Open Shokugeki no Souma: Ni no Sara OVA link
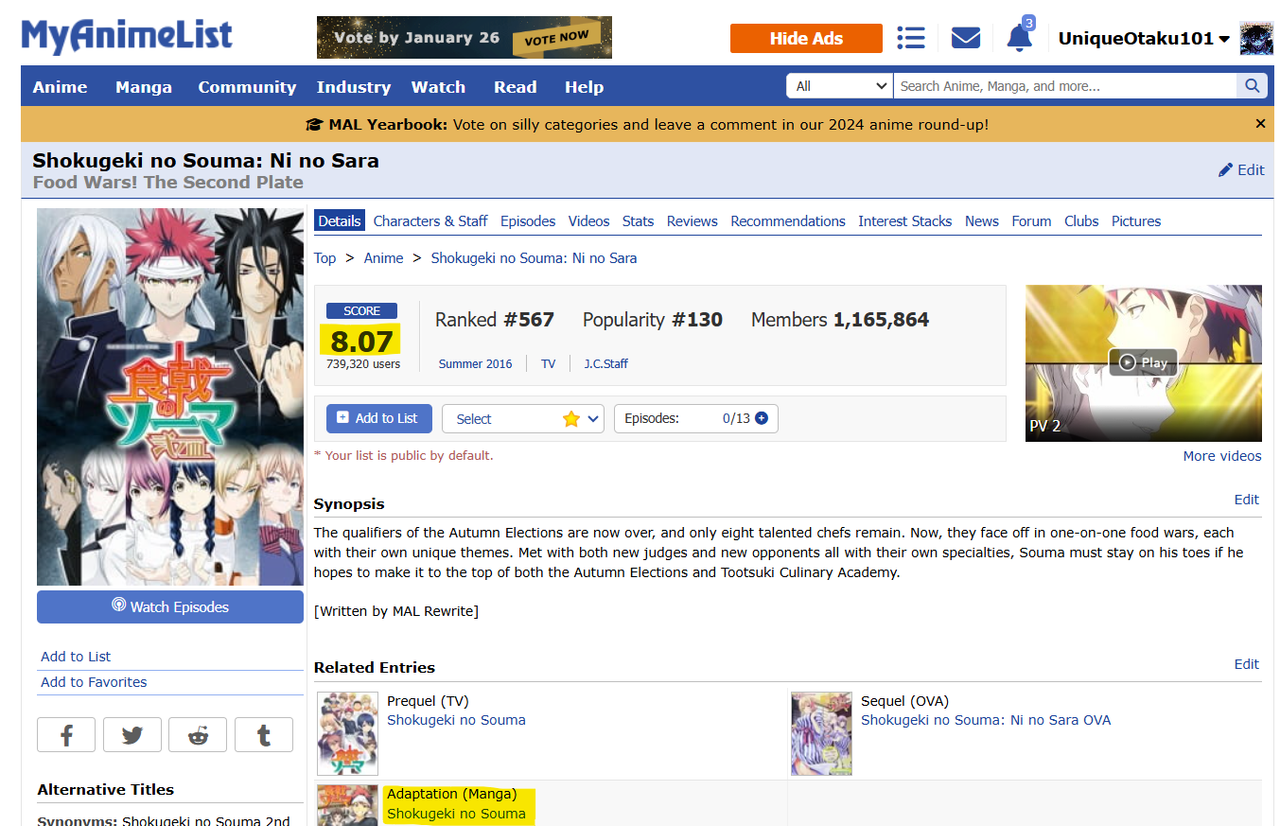Image resolution: width=1280 pixels, height=826 pixels. pyautogui.click(x=986, y=720)
